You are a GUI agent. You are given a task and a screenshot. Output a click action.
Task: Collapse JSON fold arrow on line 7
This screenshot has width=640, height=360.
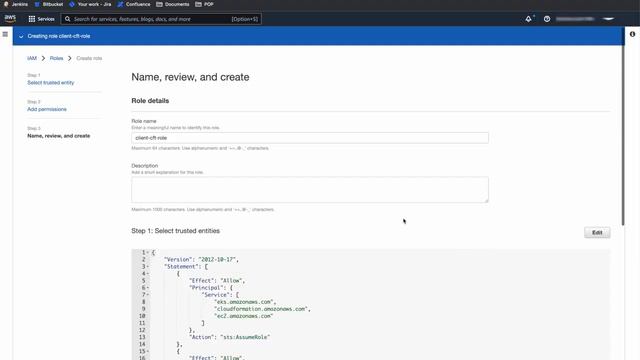pyautogui.click(x=148, y=295)
